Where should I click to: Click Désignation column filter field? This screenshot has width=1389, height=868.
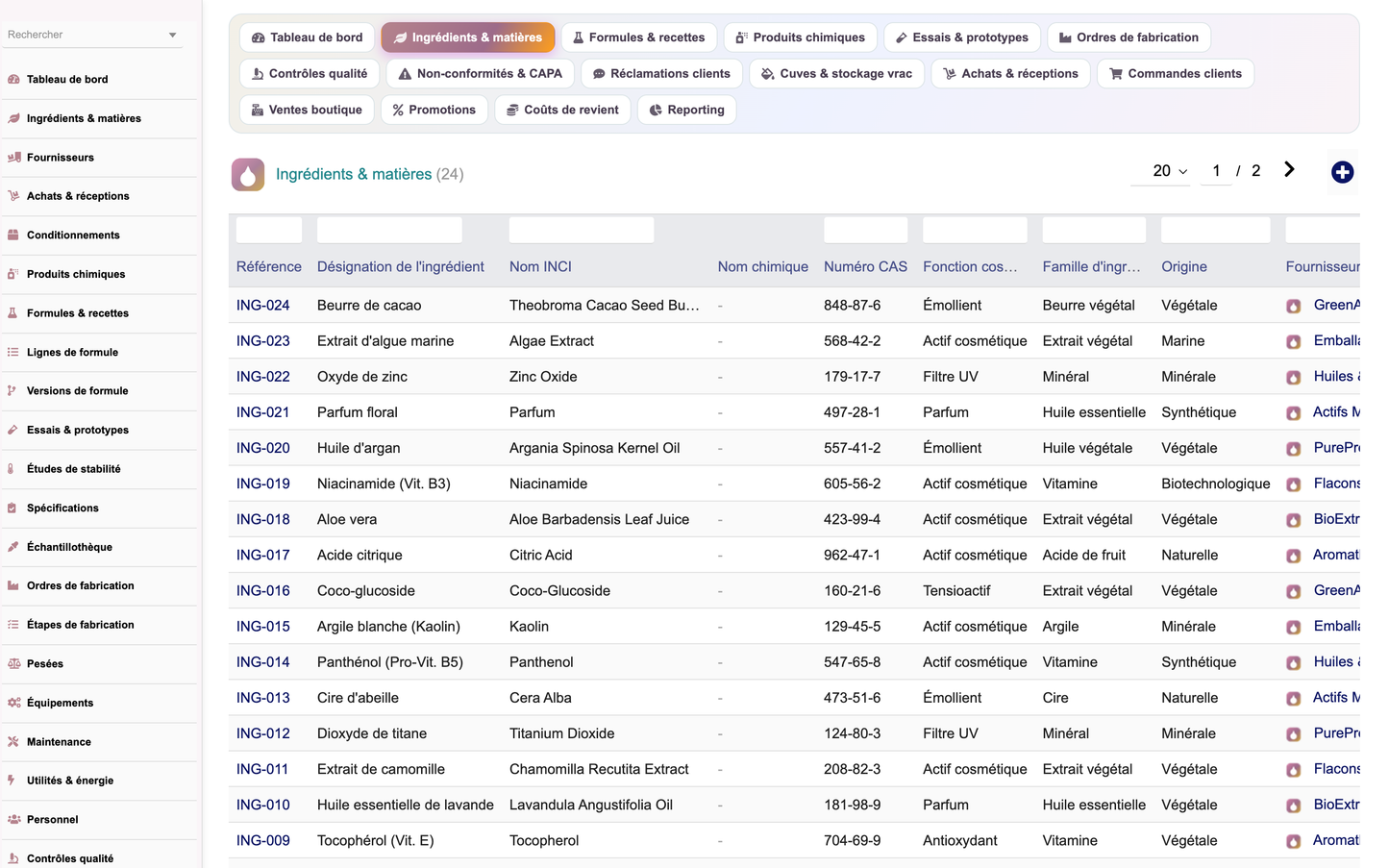pyautogui.click(x=389, y=230)
